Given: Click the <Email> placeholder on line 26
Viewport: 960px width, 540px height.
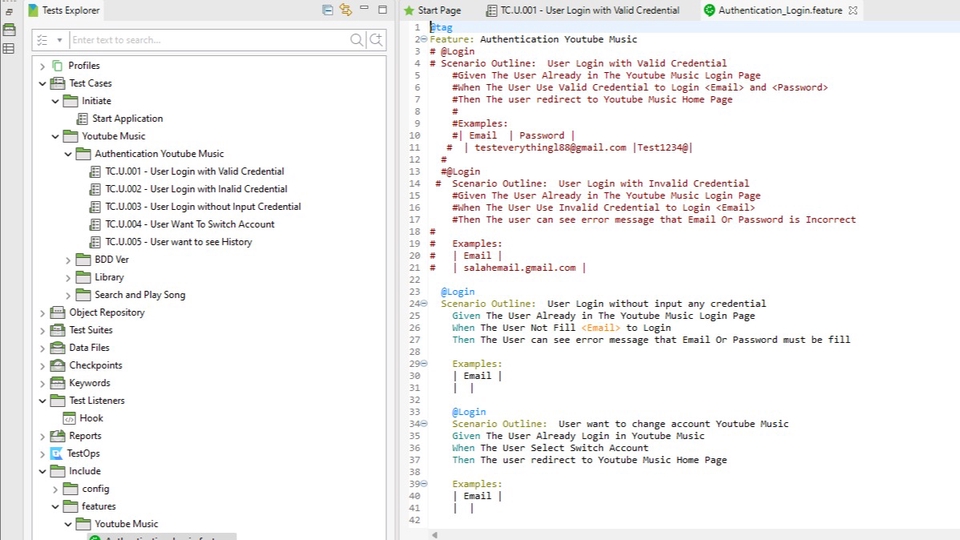Looking at the screenshot, I should click(600, 328).
